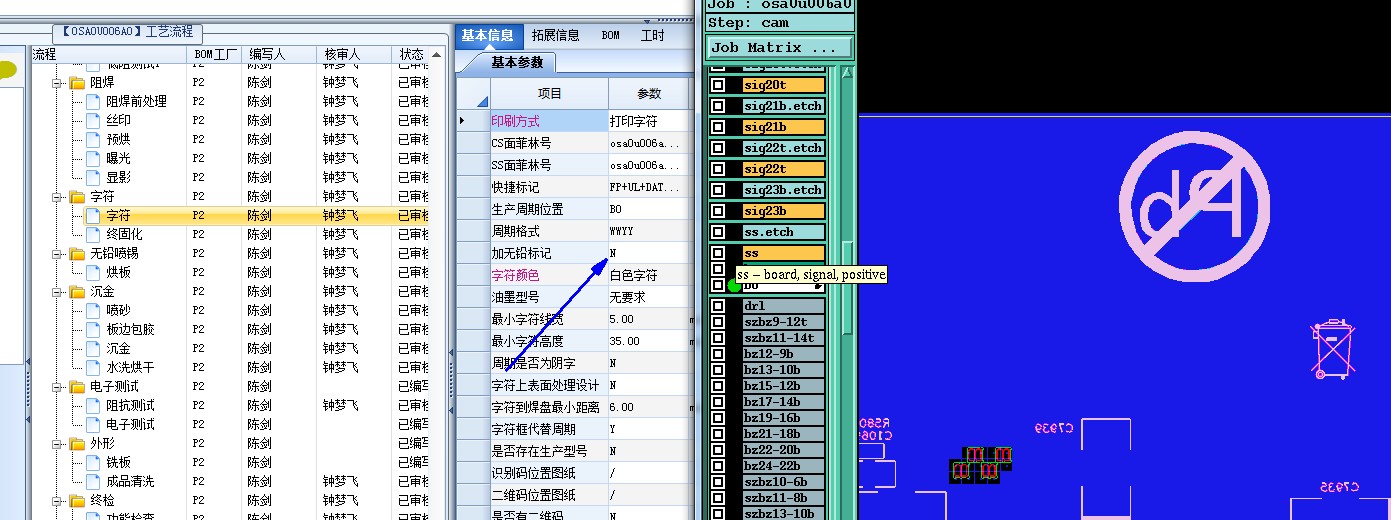The height and width of the screenshot is (520, 1391).
Task: Click the document icon beside 喷砂
Action: click(x=93, y=311)
